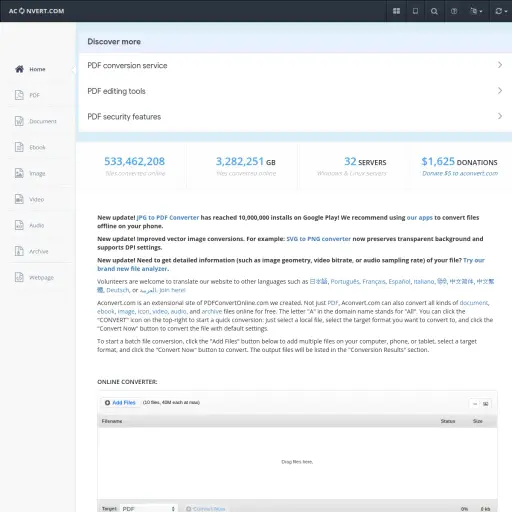Click the Drag files here drop area
The image size is (512, 512).
tap(297, 462)
